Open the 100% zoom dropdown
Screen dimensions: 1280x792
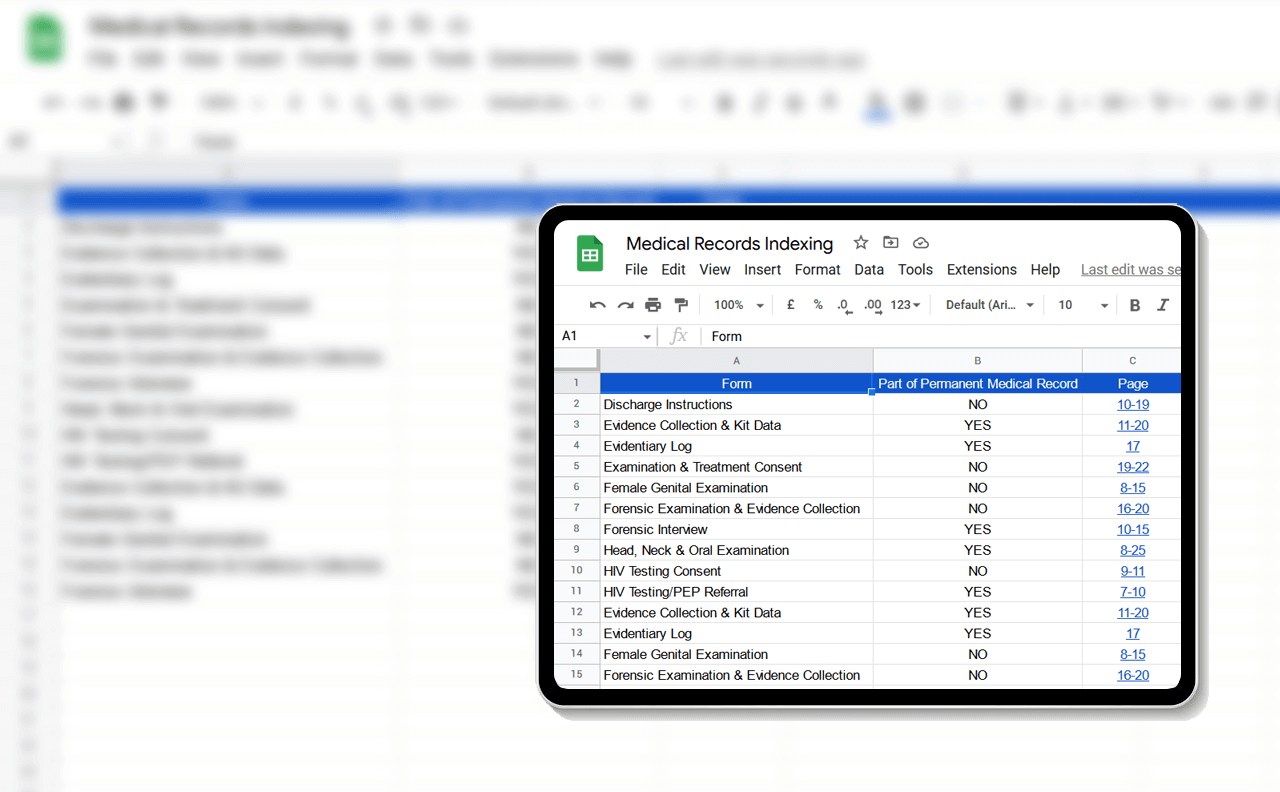(x=738, y=305)
